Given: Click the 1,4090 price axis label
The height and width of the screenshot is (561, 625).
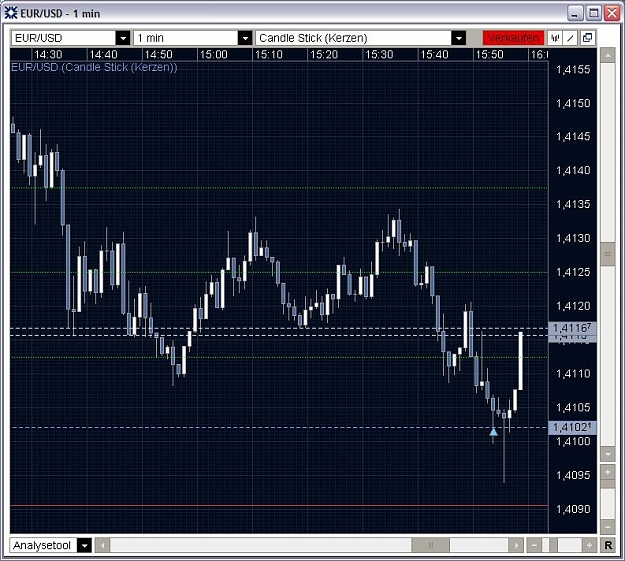Looking at the screenshot, I should (x=573, y=509).
